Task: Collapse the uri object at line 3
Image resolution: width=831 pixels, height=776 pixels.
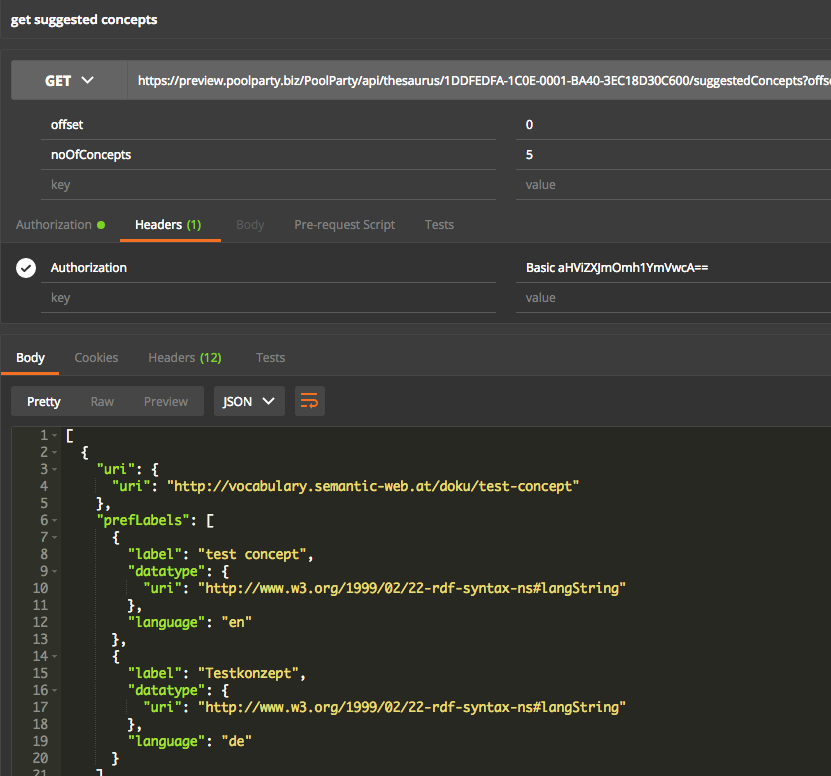Action: click(54, 469)
